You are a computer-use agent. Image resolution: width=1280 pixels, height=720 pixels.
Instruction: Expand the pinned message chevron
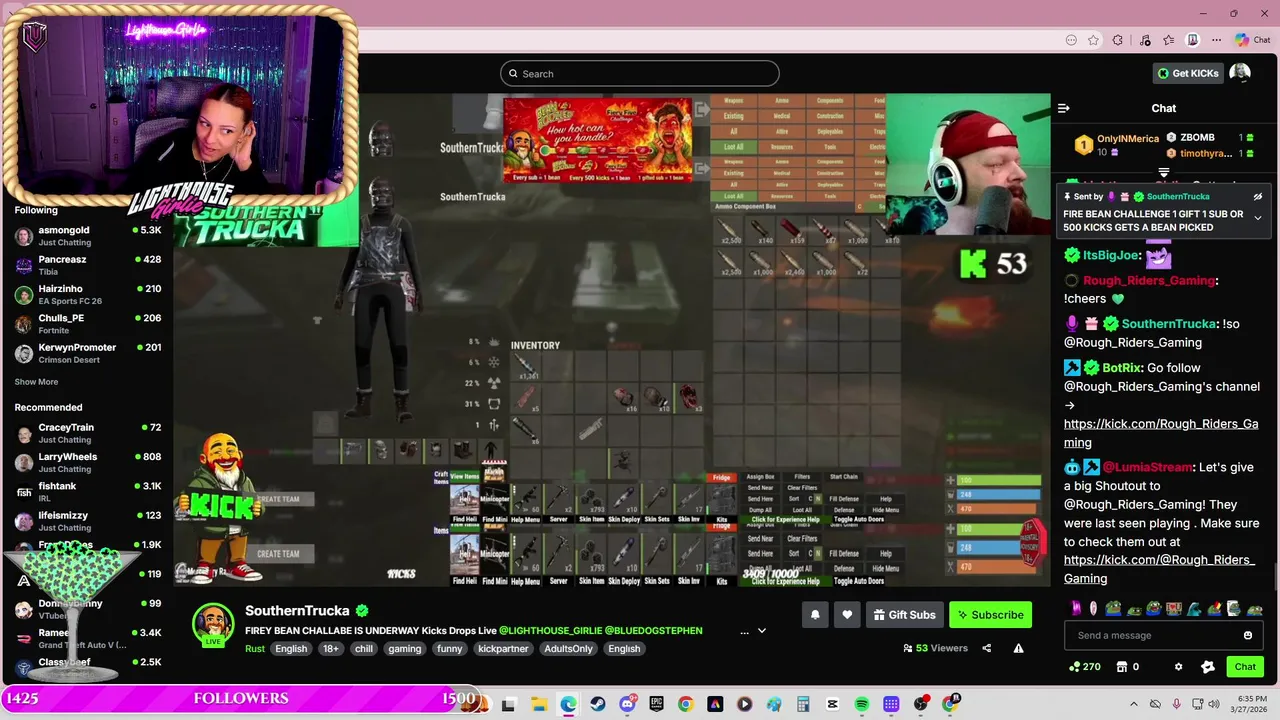(x=1258, y=217)
